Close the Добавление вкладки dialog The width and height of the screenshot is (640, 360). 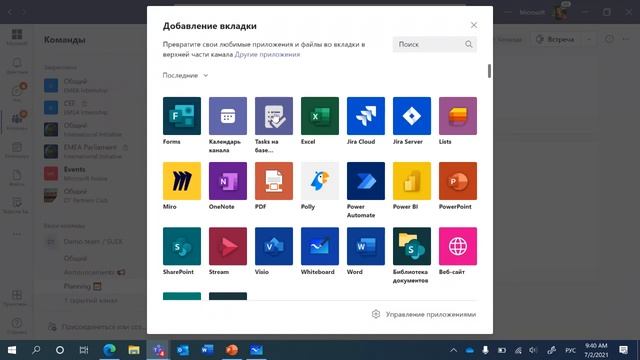[x=473, y=25]
